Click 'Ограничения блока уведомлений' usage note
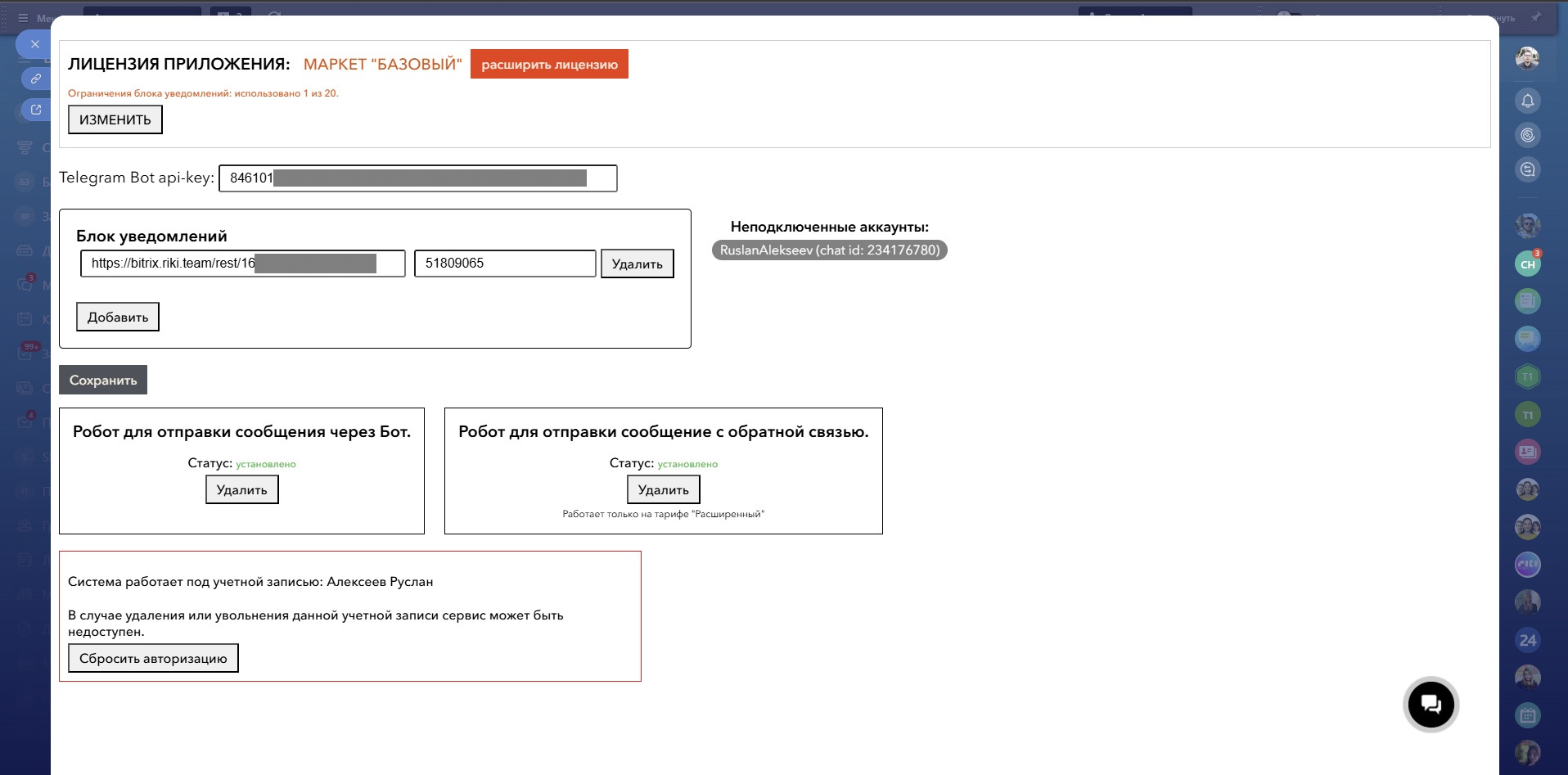Screen dimensions: 1568x775 203,93
